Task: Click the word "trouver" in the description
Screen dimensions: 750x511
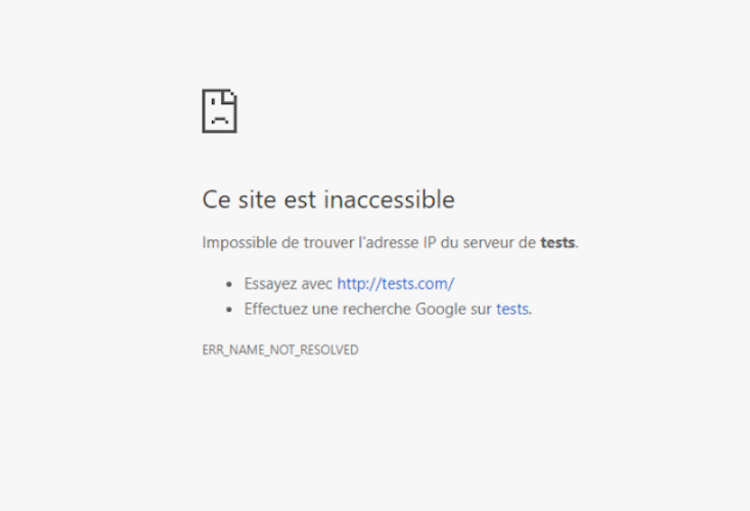Action: 323,242
